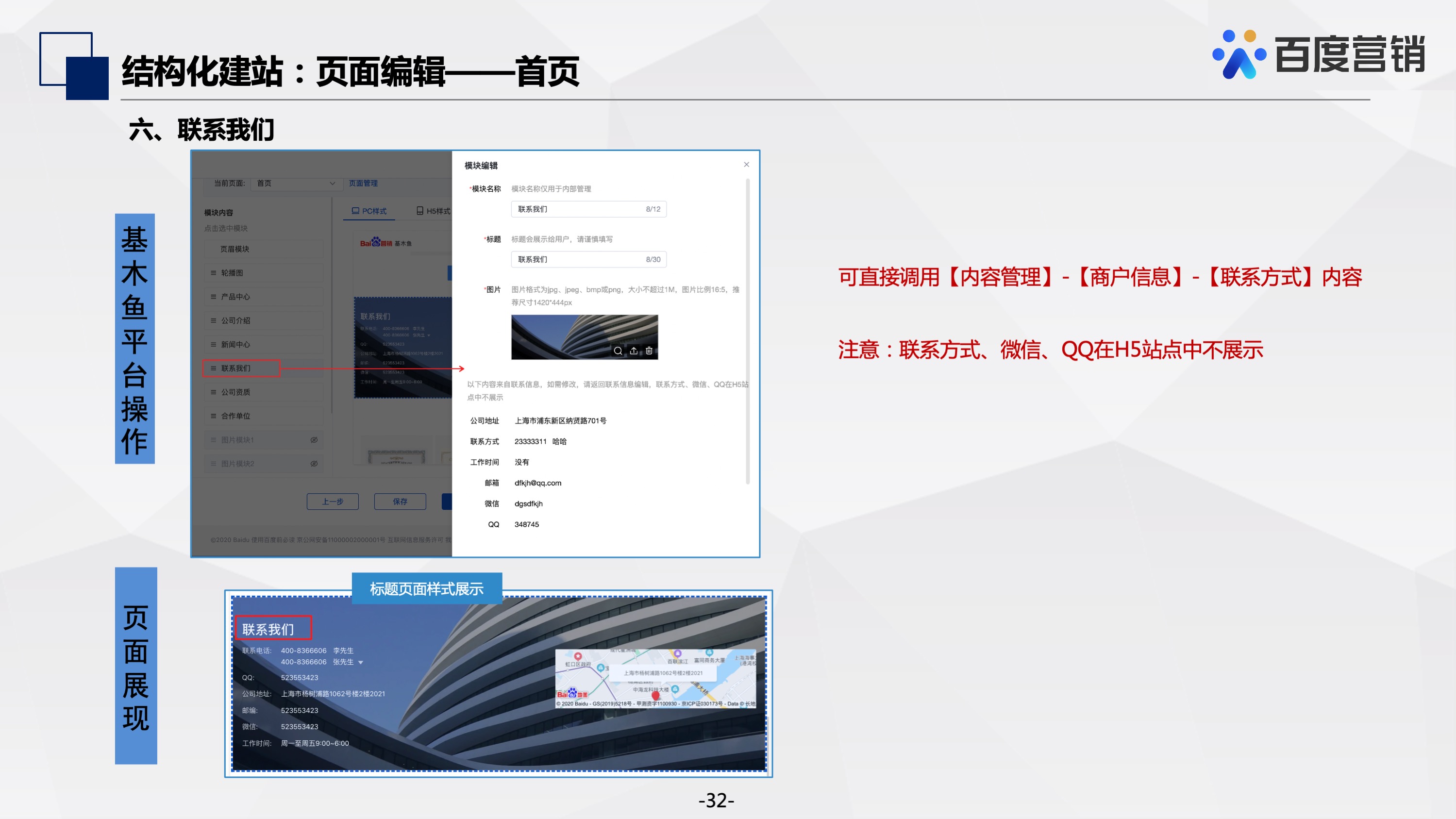Click address 上海市杨树浦路1062号楼2楼2021 in preview list
Screen dimensions: 1456x819
pos(333,694)
